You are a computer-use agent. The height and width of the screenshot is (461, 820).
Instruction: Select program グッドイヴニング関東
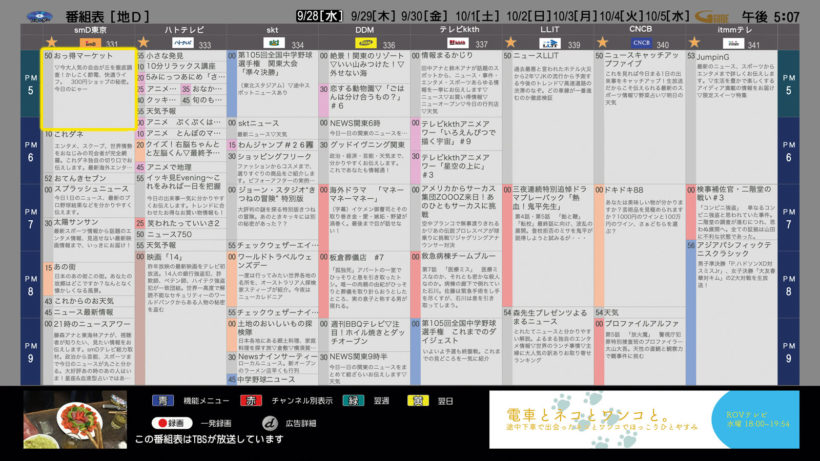[365, 162]
